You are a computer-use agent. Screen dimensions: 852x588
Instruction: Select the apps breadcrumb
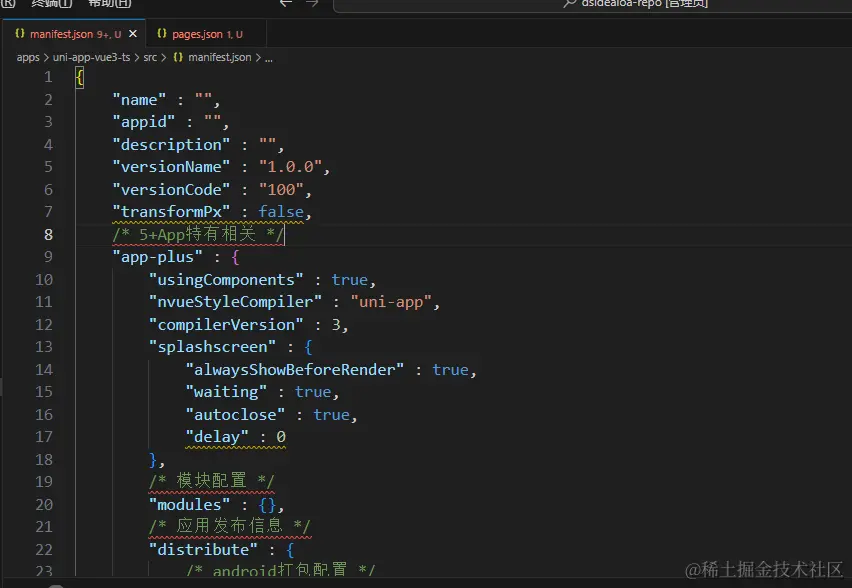pyautogui.click(x=28, y=57)
